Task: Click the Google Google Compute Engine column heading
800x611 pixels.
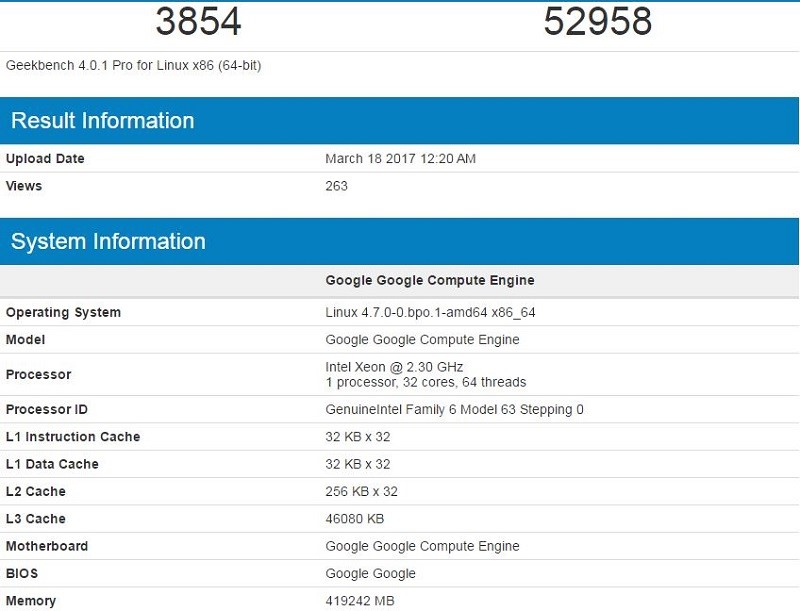Action: click(x=430, y=280)
